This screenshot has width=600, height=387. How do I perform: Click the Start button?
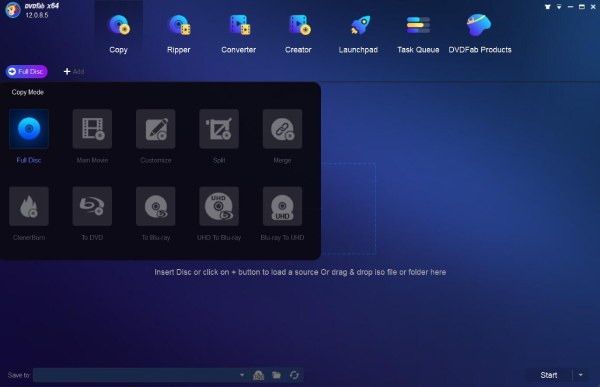[549, 375]
